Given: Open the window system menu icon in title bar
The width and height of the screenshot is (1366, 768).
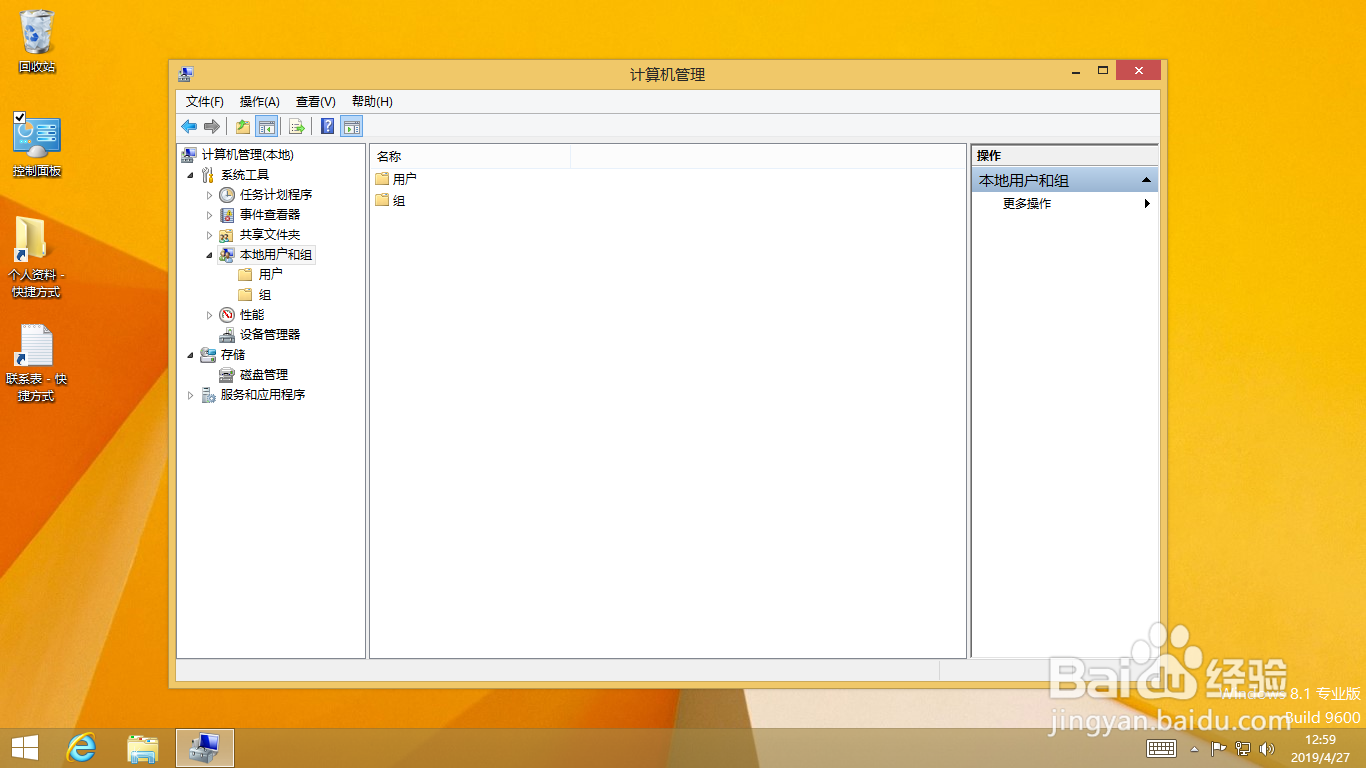Looking at the screenshot, I should [186, 74].
